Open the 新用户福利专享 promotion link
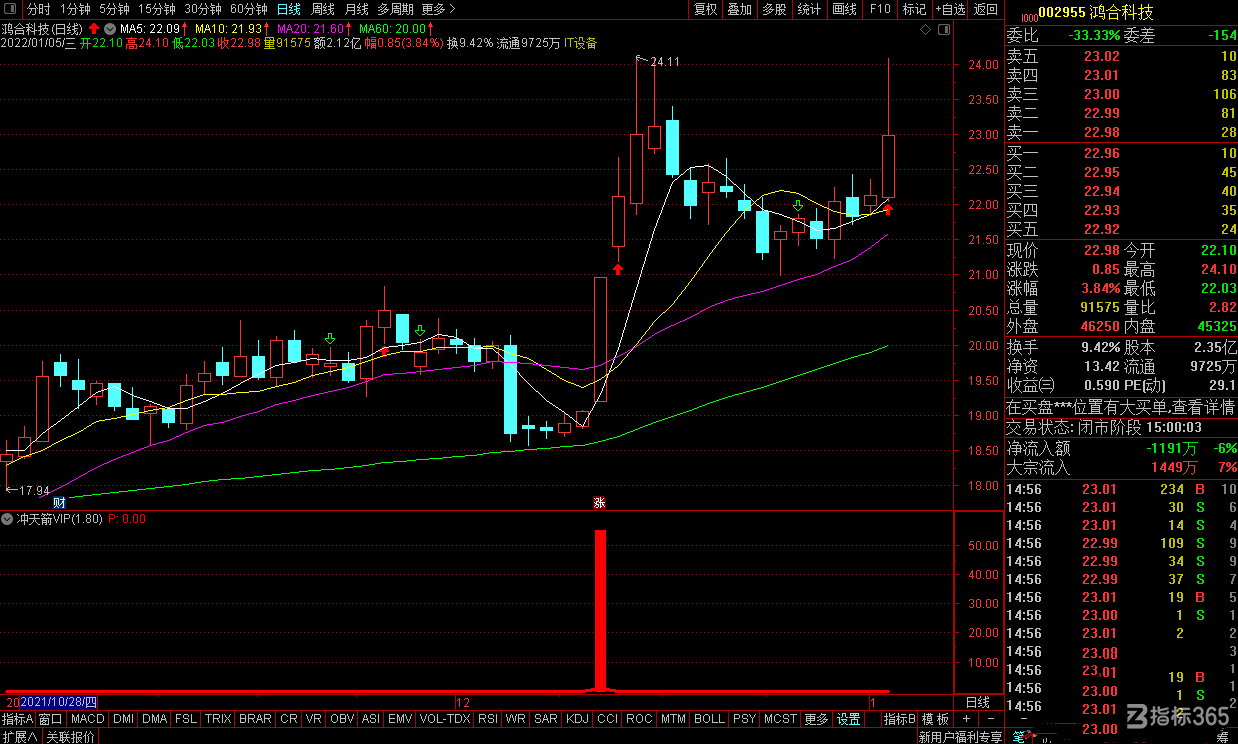 (960, 737)
